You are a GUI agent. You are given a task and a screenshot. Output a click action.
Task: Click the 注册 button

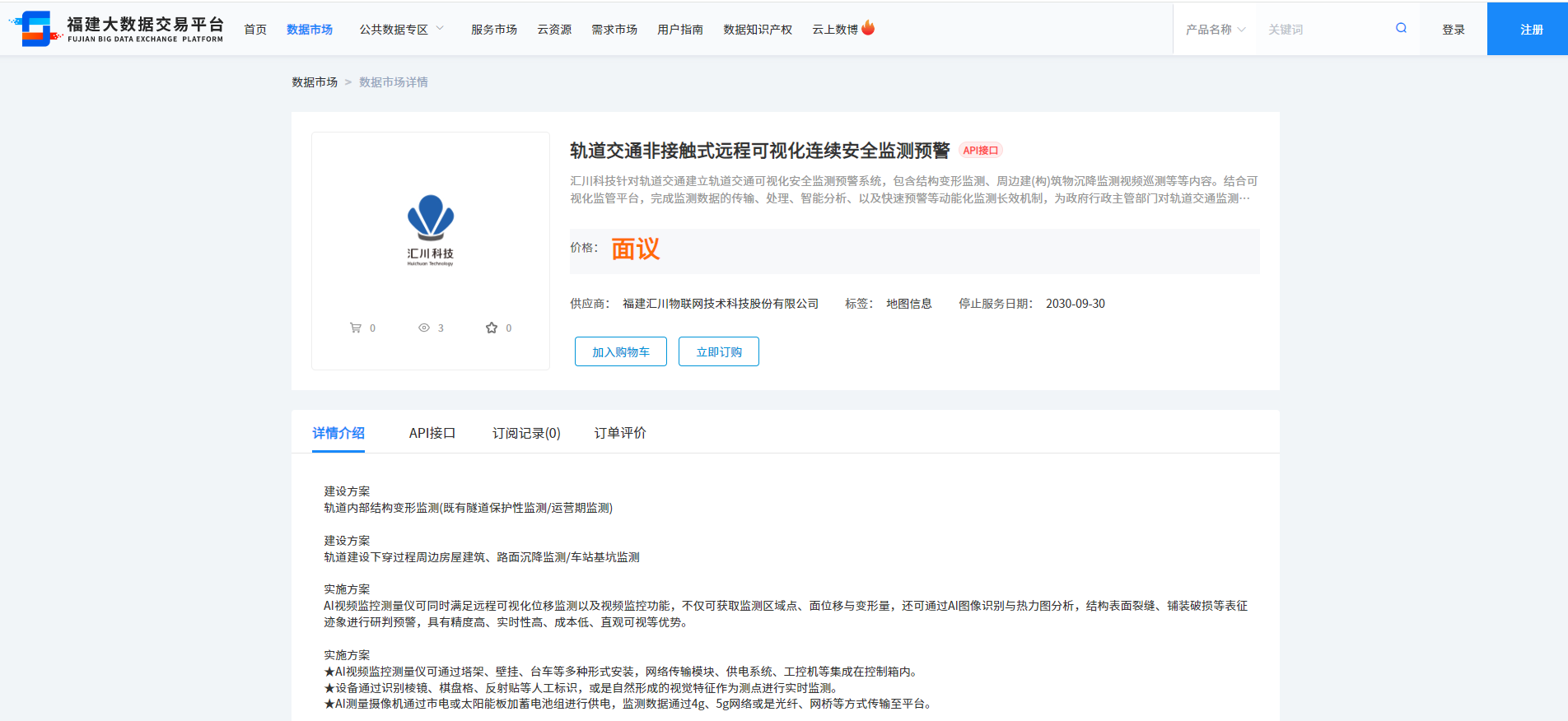(1528, 29)
